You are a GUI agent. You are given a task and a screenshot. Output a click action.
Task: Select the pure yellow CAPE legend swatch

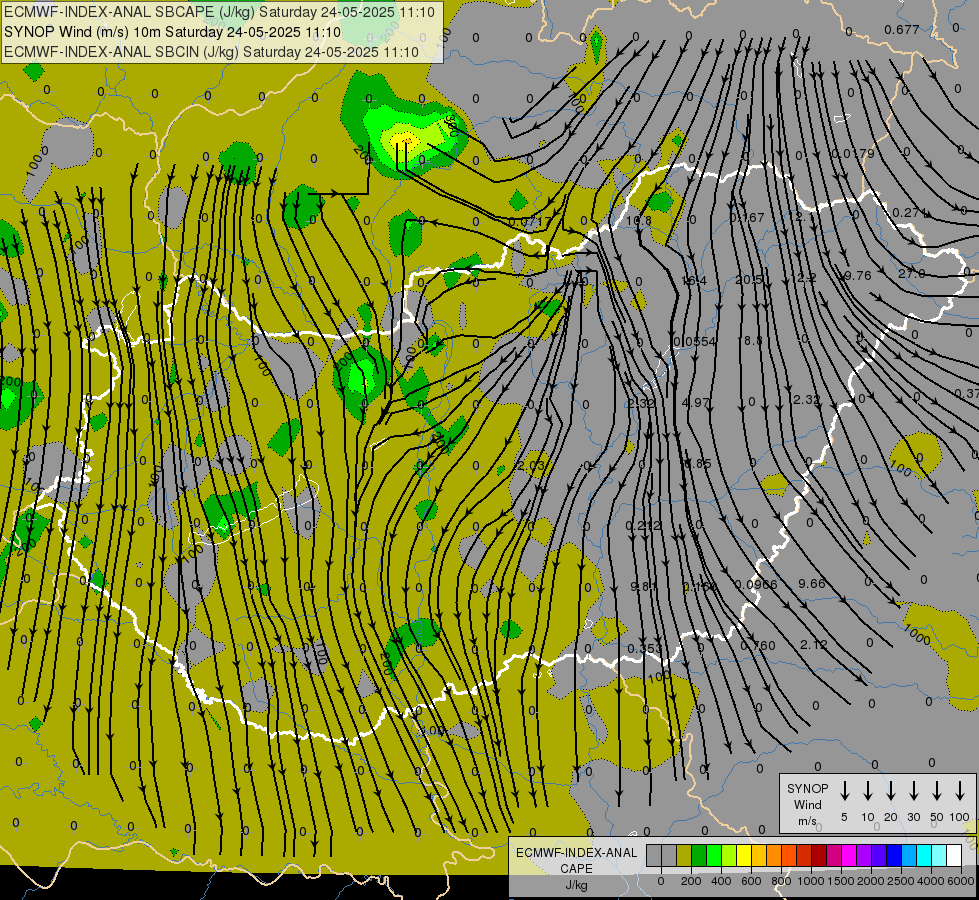(x=744, y=855)
